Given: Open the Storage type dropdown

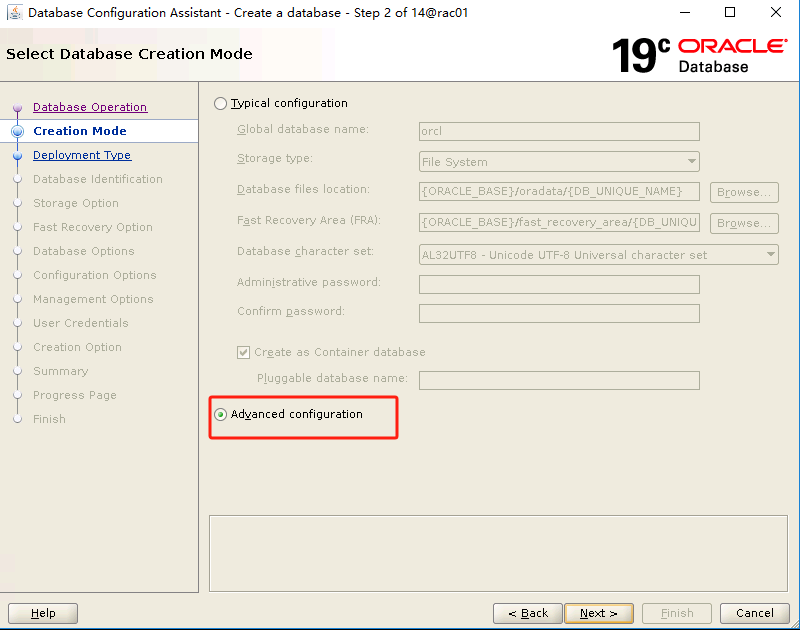Looking at the screenshot, I should [x=559, y=162].
